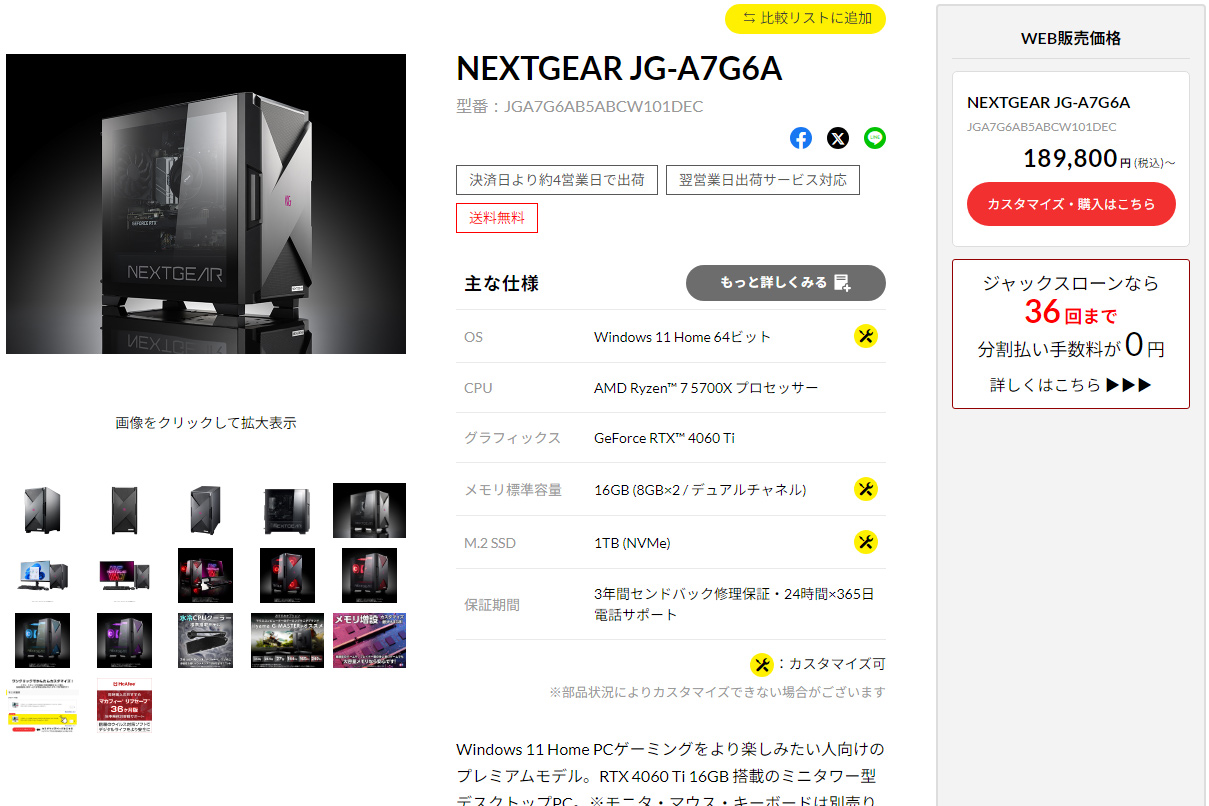Click customize wrench icon for M.2 SSD row

click(866, 542)
